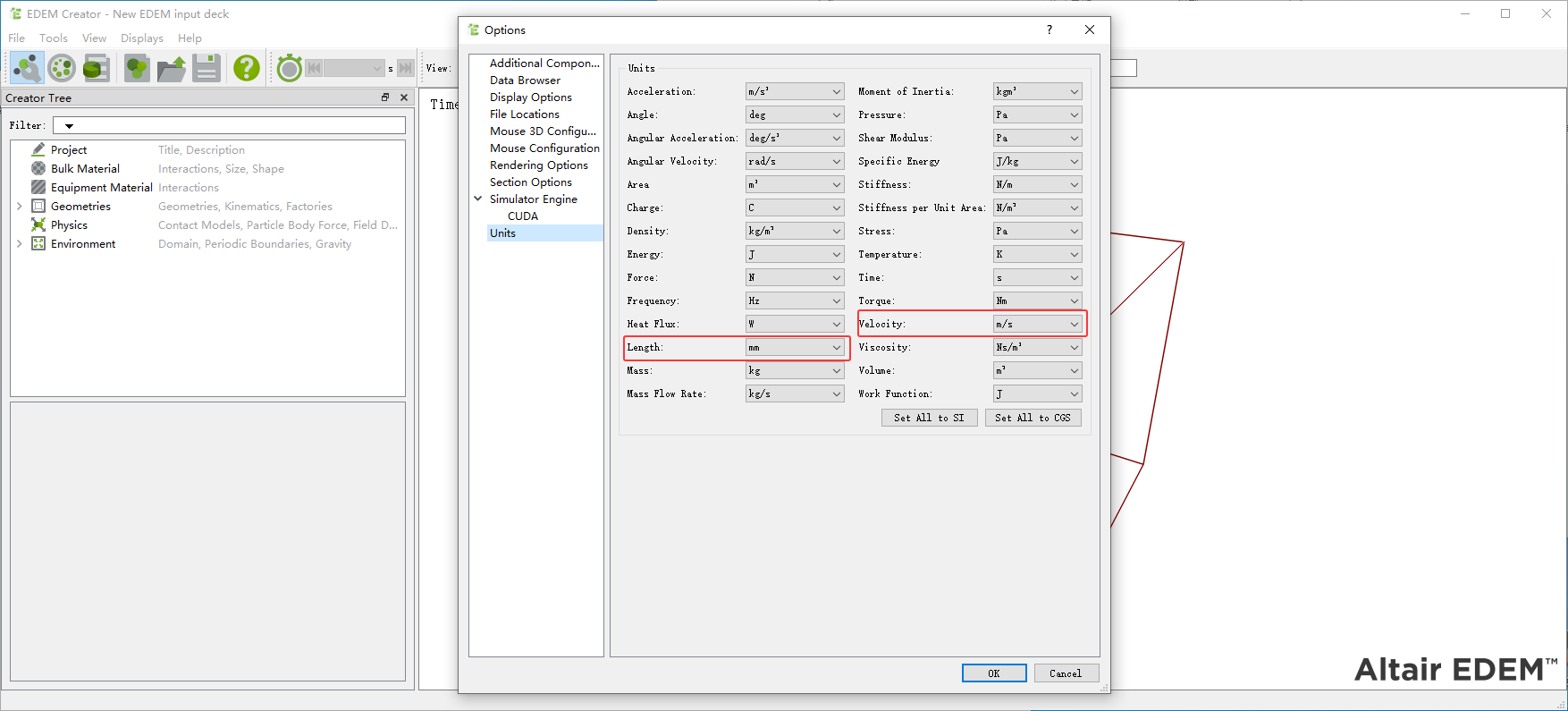
Task: Open the Tools menu
Action: (x=53, y=38)
